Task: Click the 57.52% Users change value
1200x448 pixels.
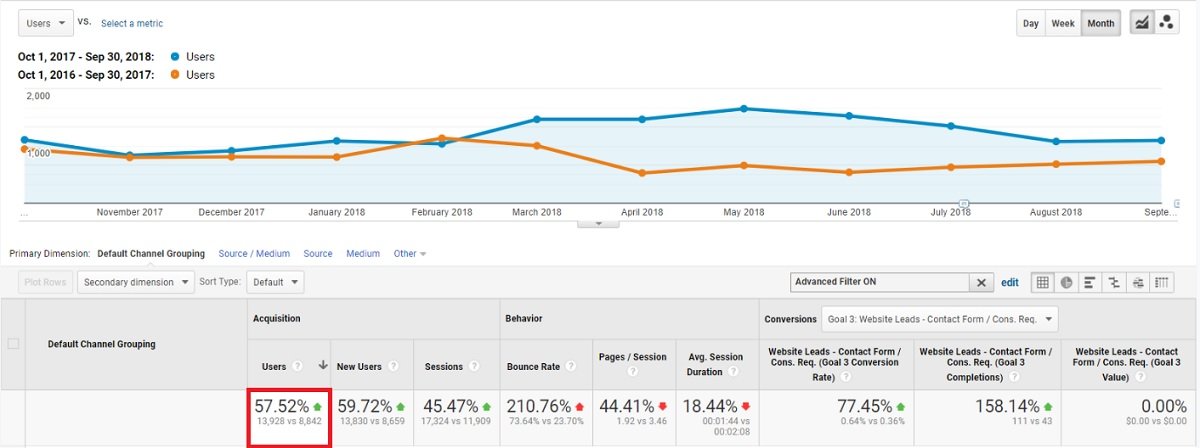Action: click(282, 407)
